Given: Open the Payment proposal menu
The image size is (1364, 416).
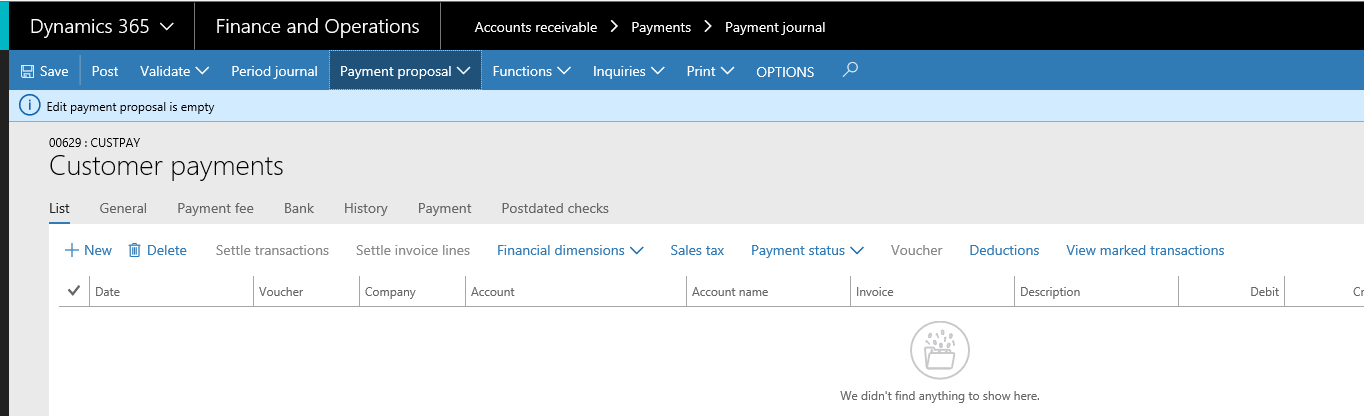Looking at the screenshot, I should click(x=405, y=71).
